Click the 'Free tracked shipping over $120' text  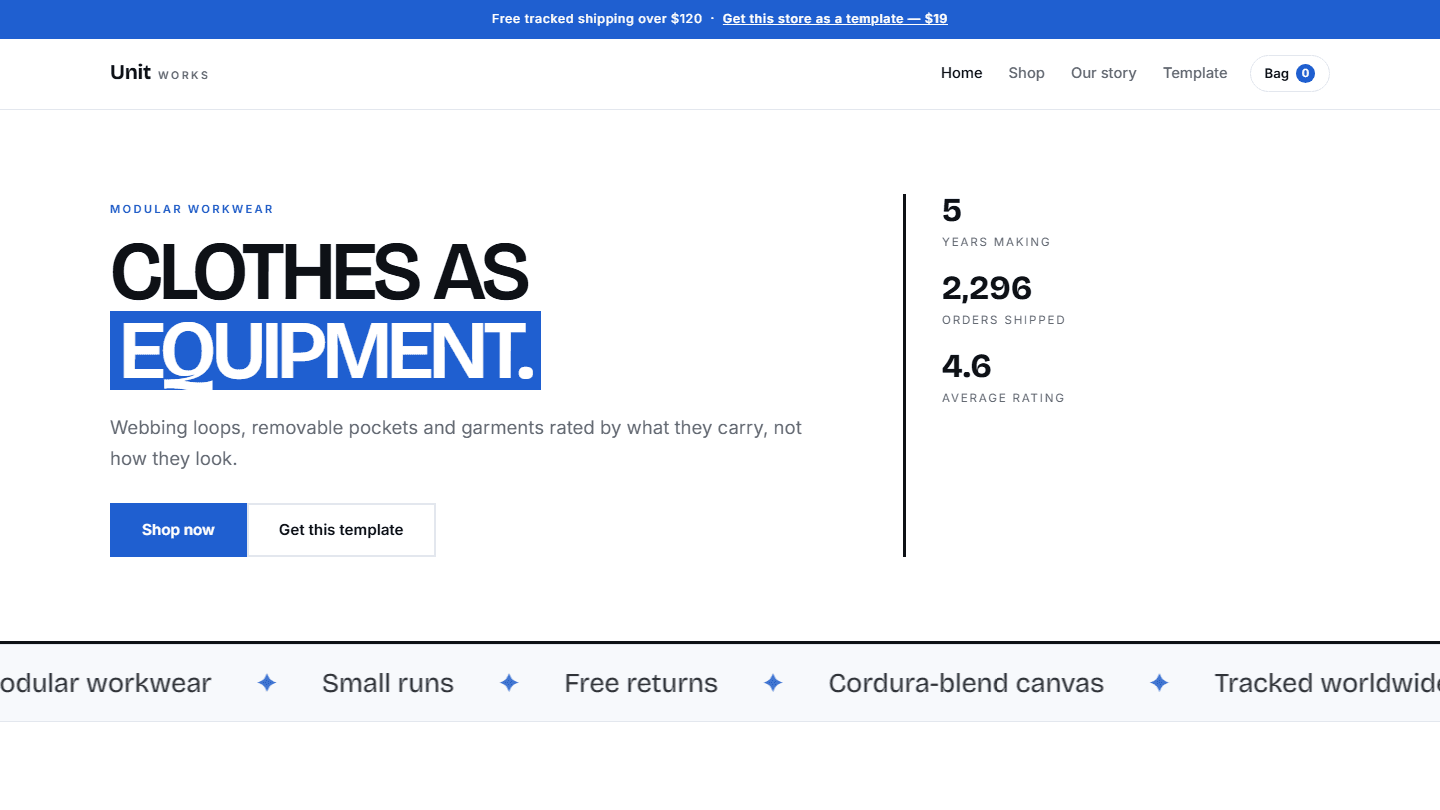(x=597, y=19)
